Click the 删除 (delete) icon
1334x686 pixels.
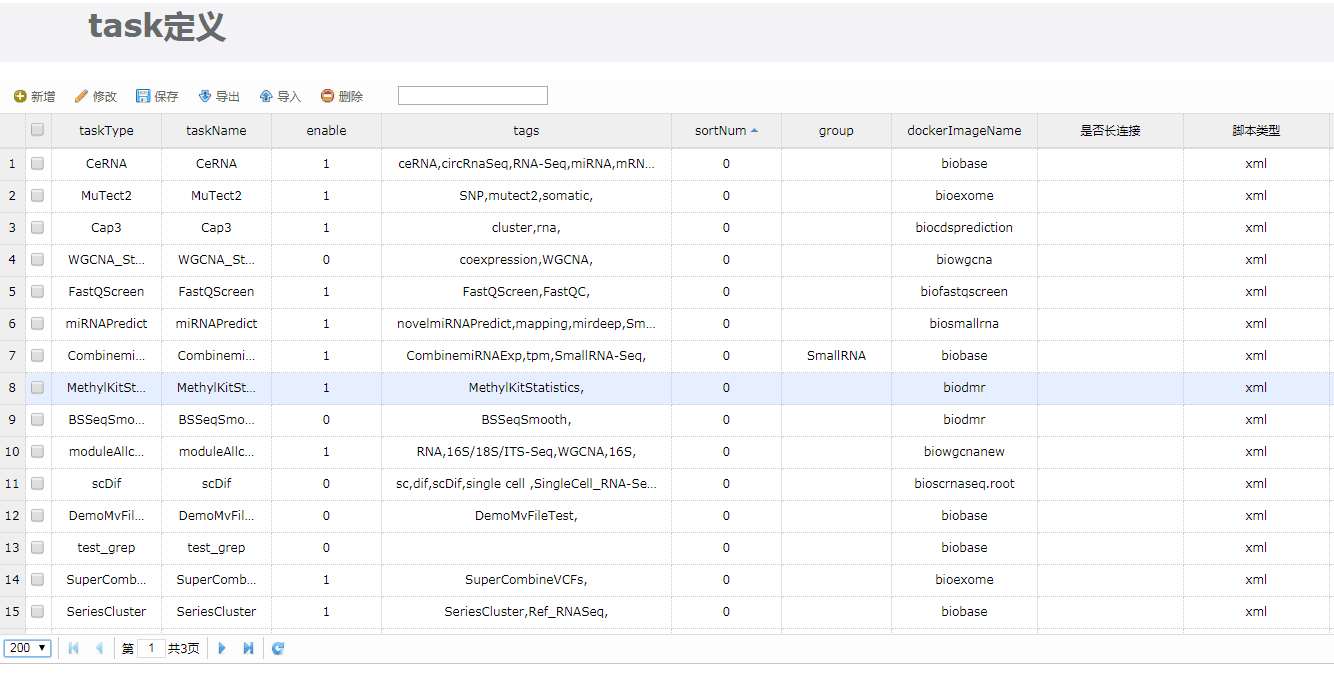327,96
